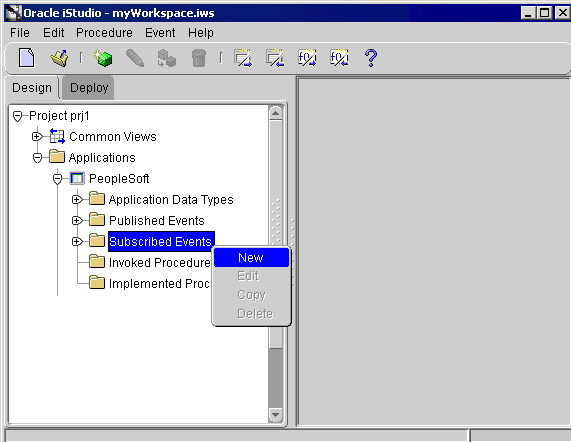
Task: Select the Common Views tree label
Action: click(113, 137)
